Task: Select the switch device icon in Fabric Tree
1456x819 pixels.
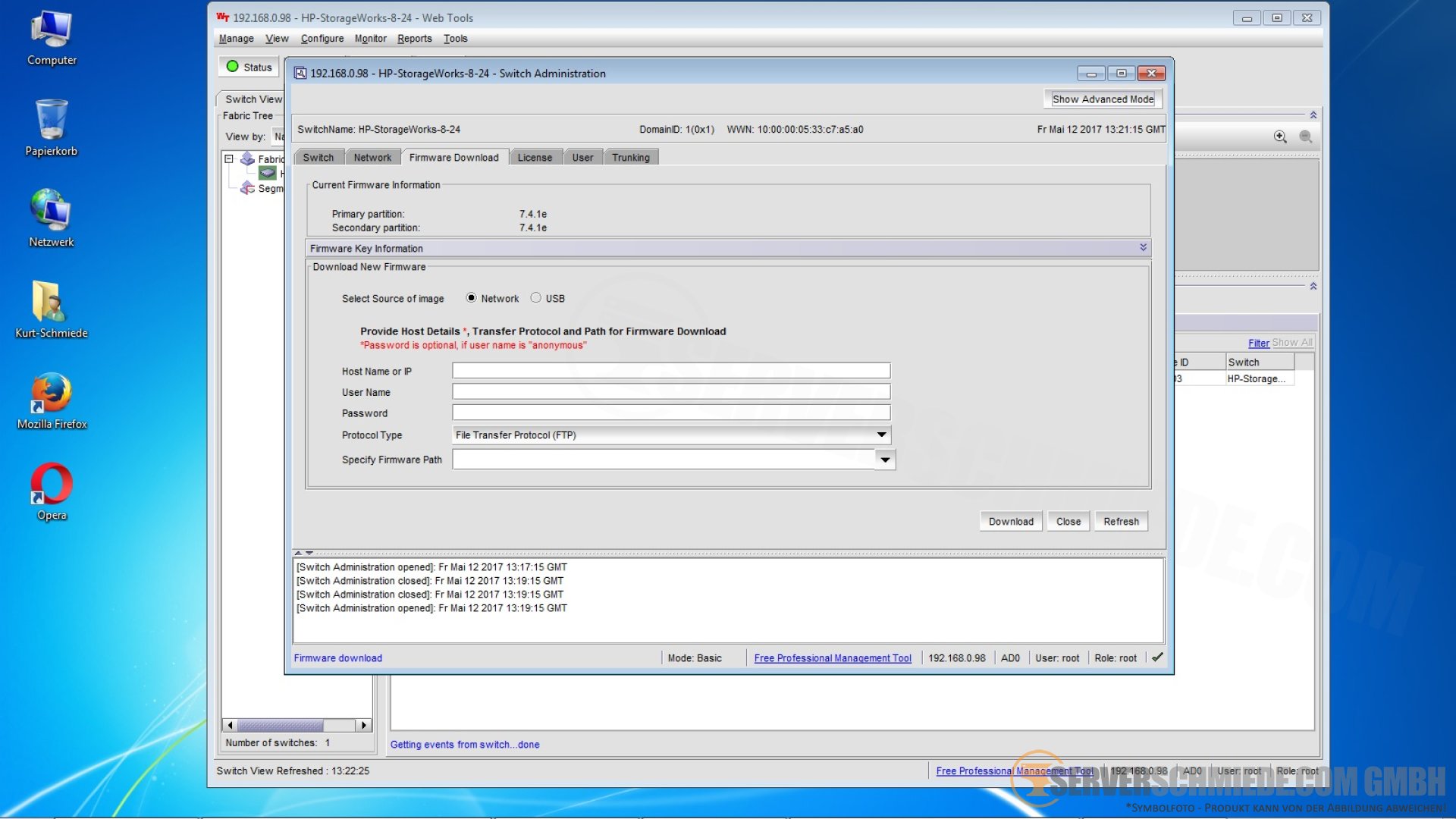Action: (x=267, y=174)
